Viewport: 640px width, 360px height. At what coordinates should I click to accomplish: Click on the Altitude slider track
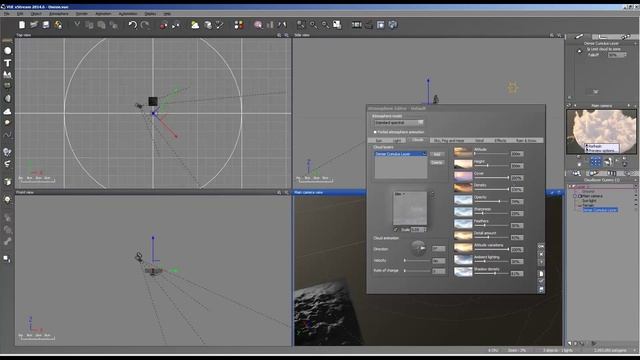coord(491,154)
